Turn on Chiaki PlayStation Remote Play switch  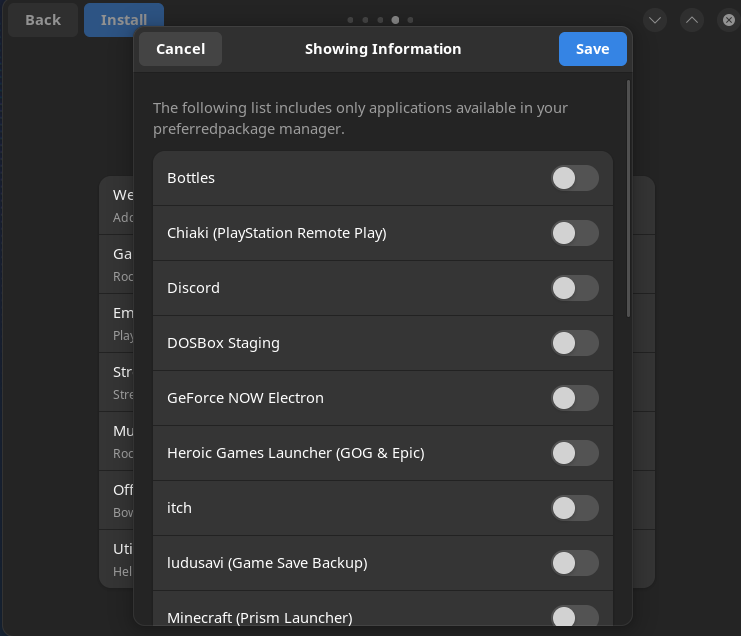(x=574, y=233)
